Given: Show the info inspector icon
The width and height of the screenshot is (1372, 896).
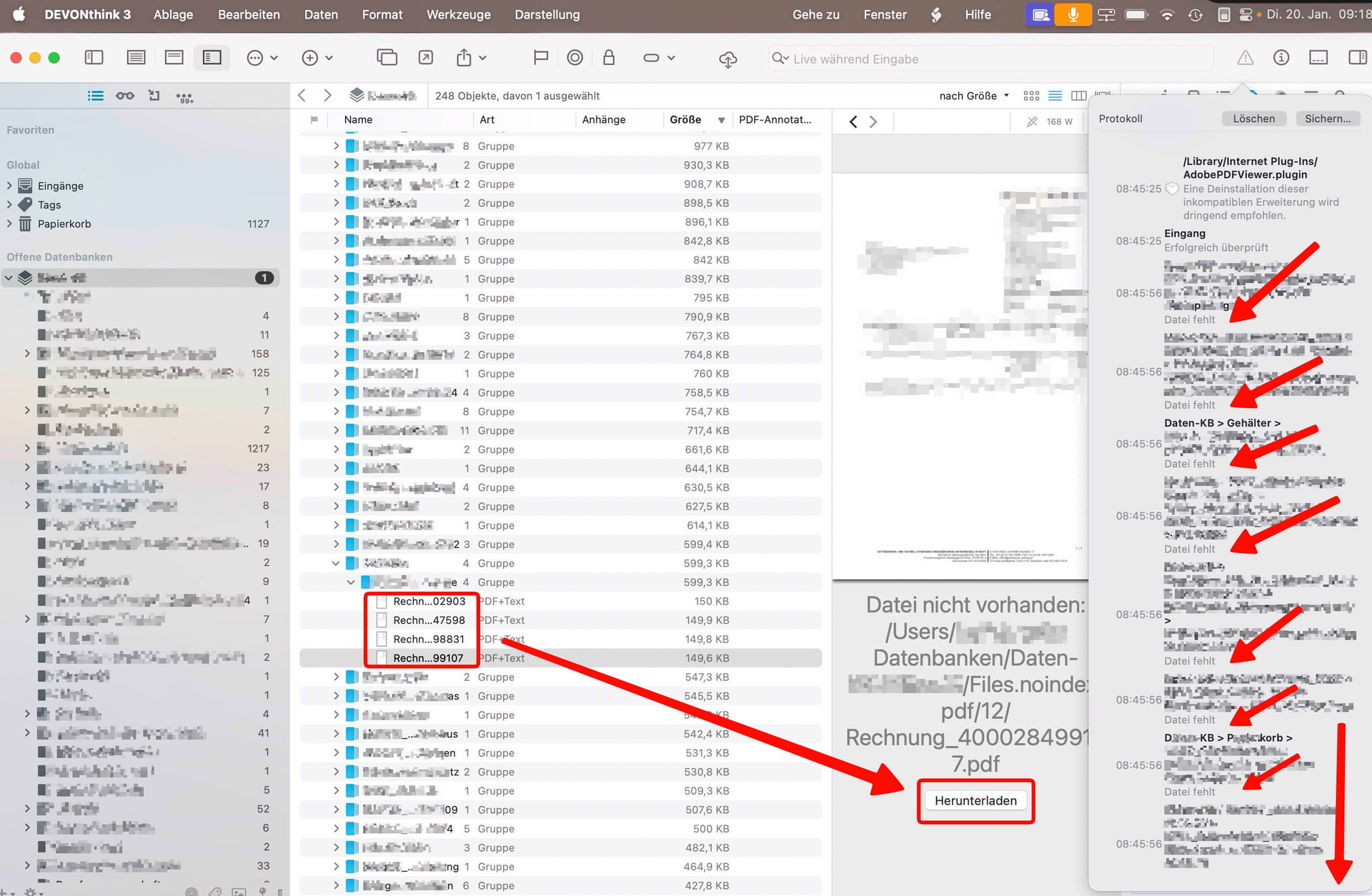Looking at the screenshot, I should tap(1281, 58).
